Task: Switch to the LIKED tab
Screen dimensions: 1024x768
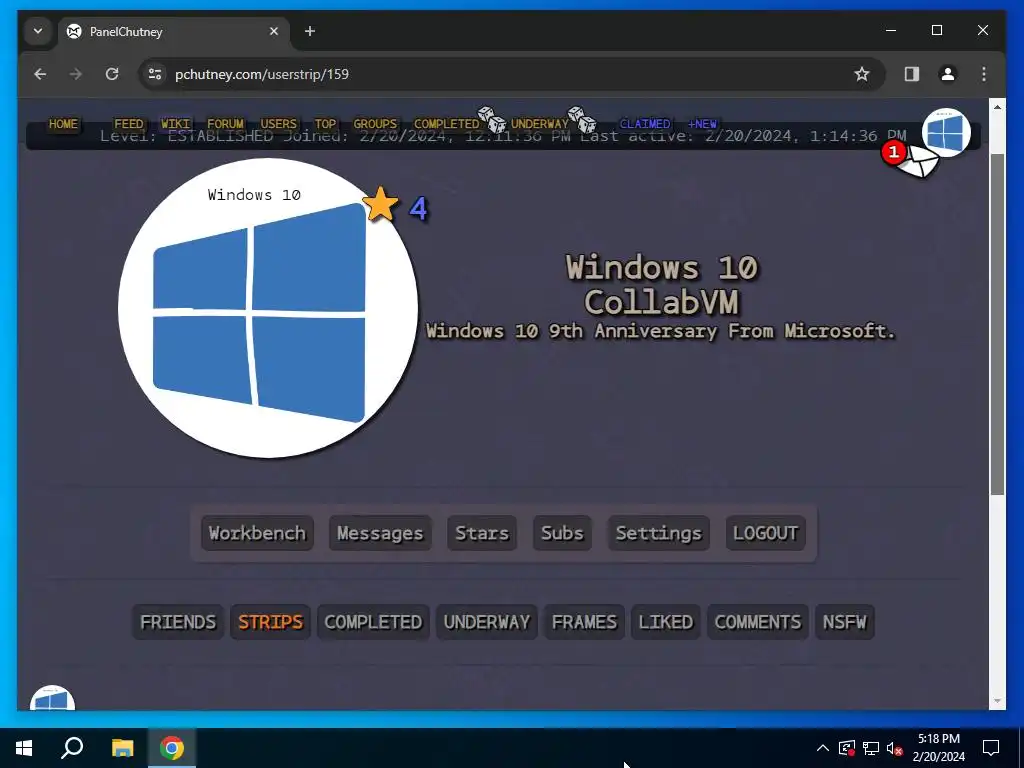Action: coord(665,622)
